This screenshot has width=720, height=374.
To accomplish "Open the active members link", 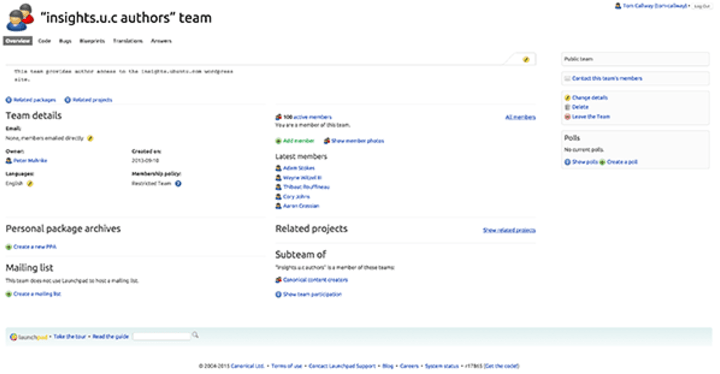I will coord(312,117).
